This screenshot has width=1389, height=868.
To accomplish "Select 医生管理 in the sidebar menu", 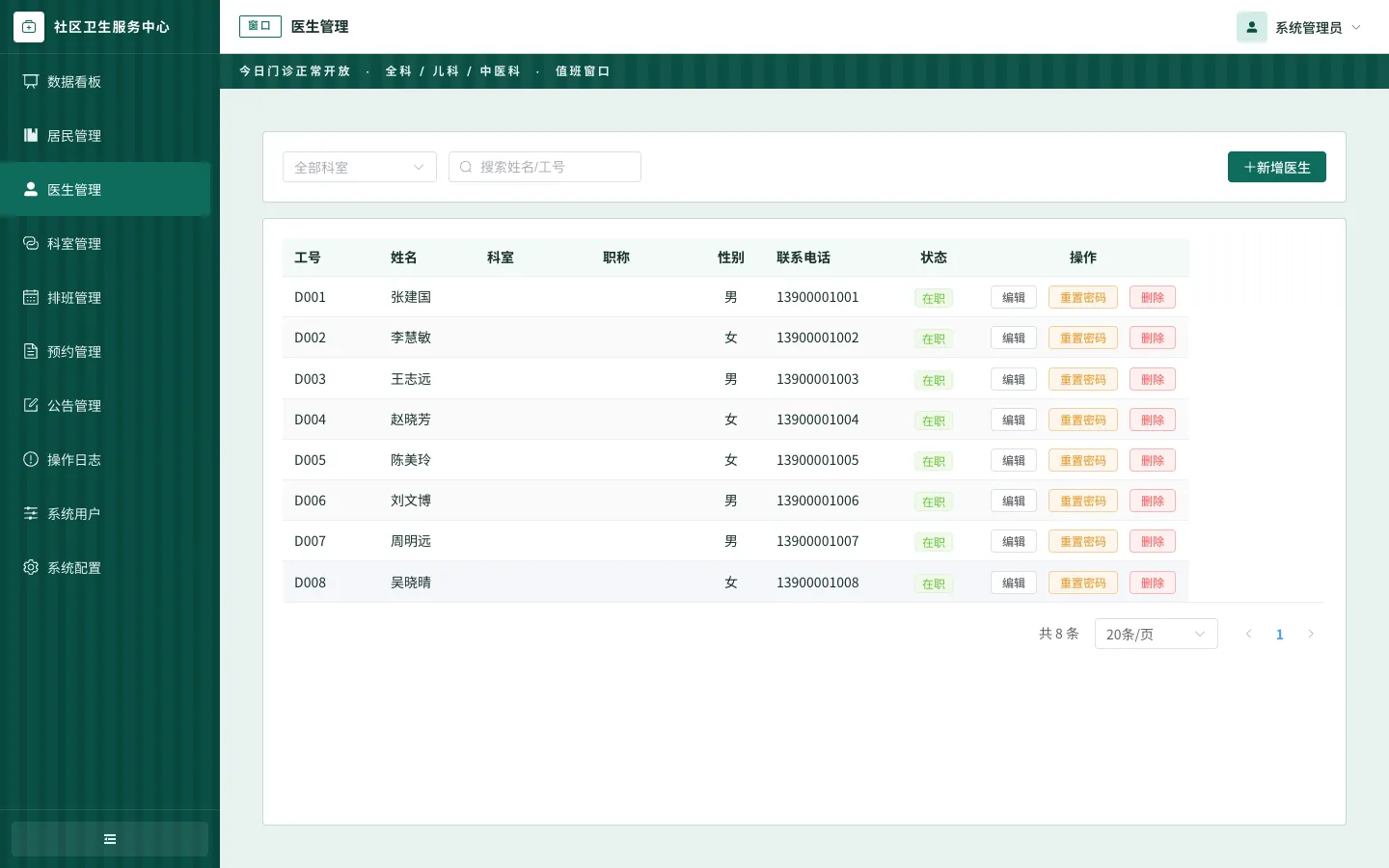I will point(105,189).
